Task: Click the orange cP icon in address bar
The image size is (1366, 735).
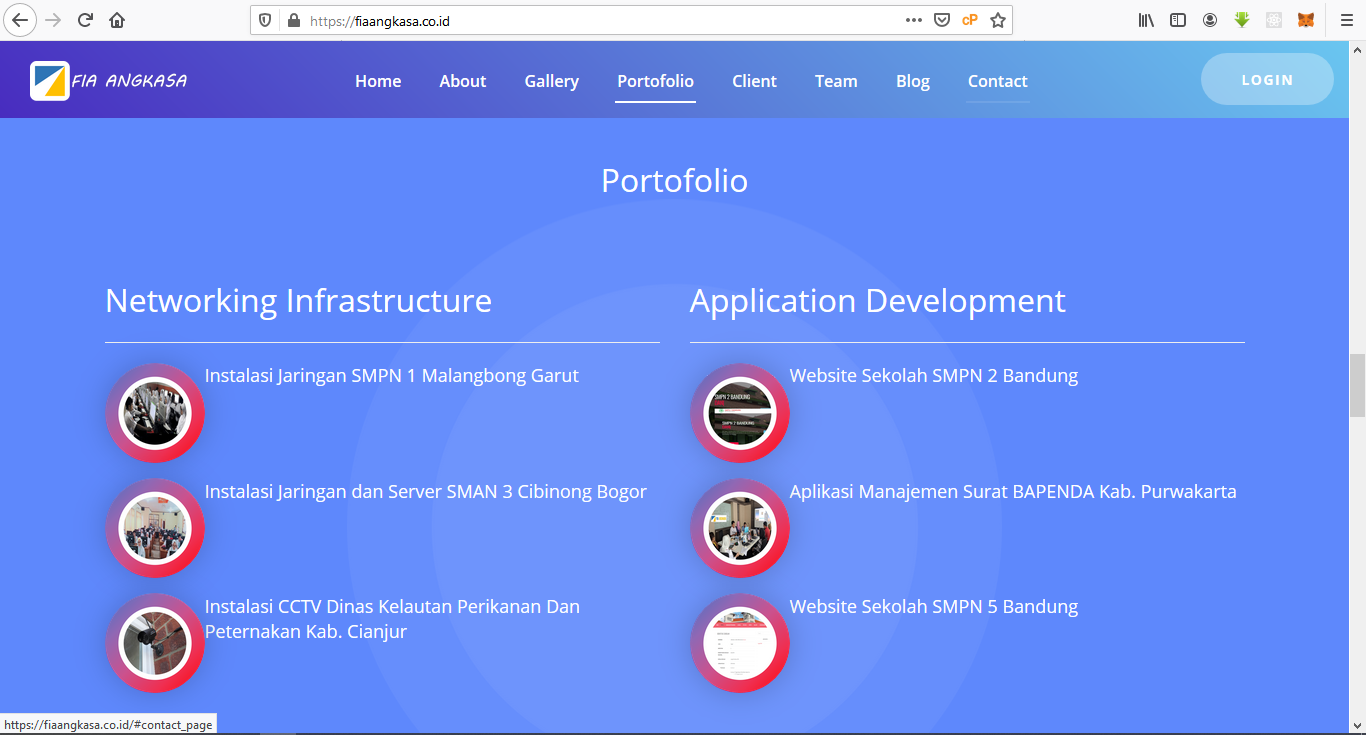Action: click(969, 20)
